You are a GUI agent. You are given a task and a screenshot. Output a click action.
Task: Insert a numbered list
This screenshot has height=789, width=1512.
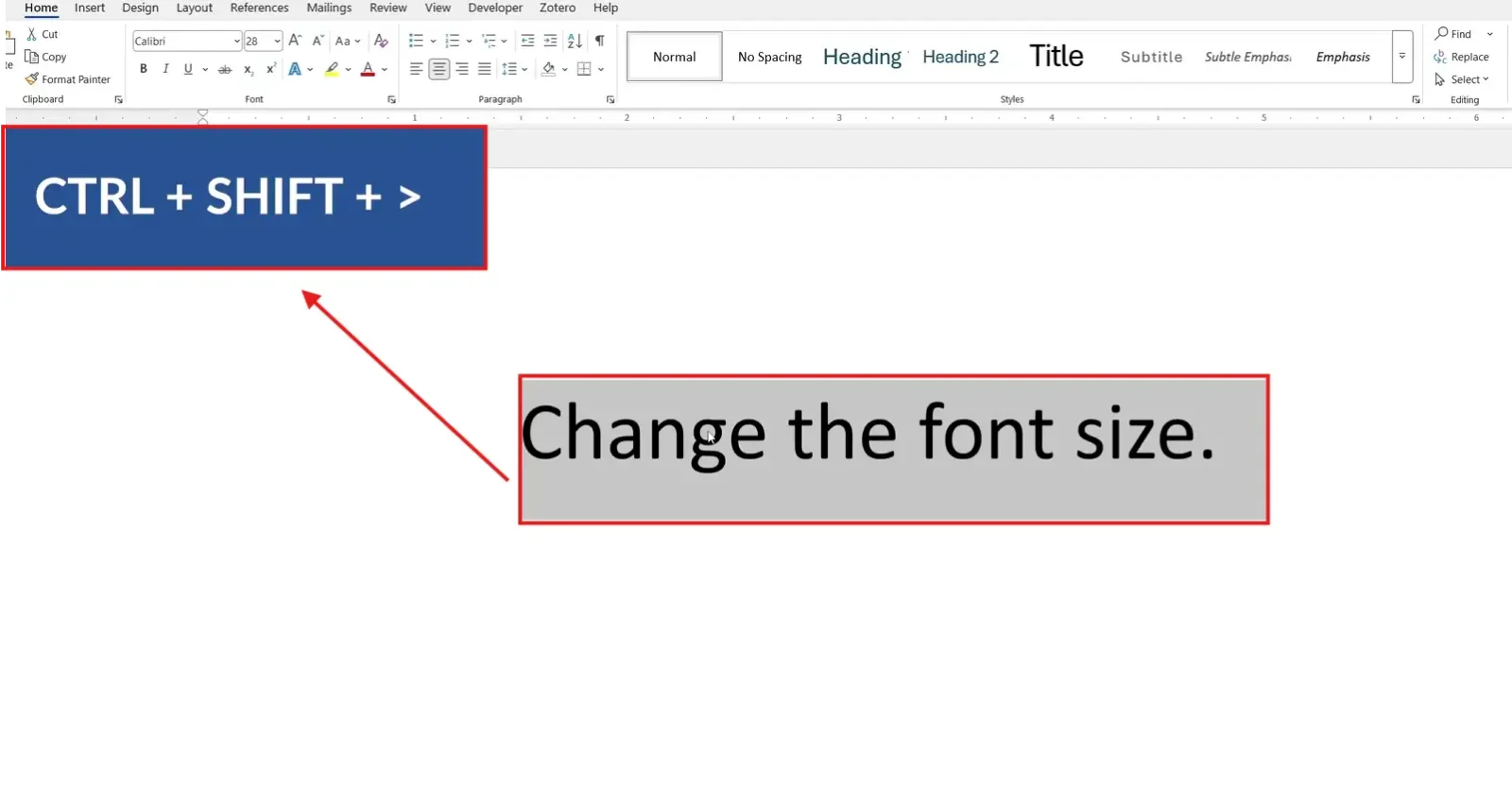pos(453,41)
